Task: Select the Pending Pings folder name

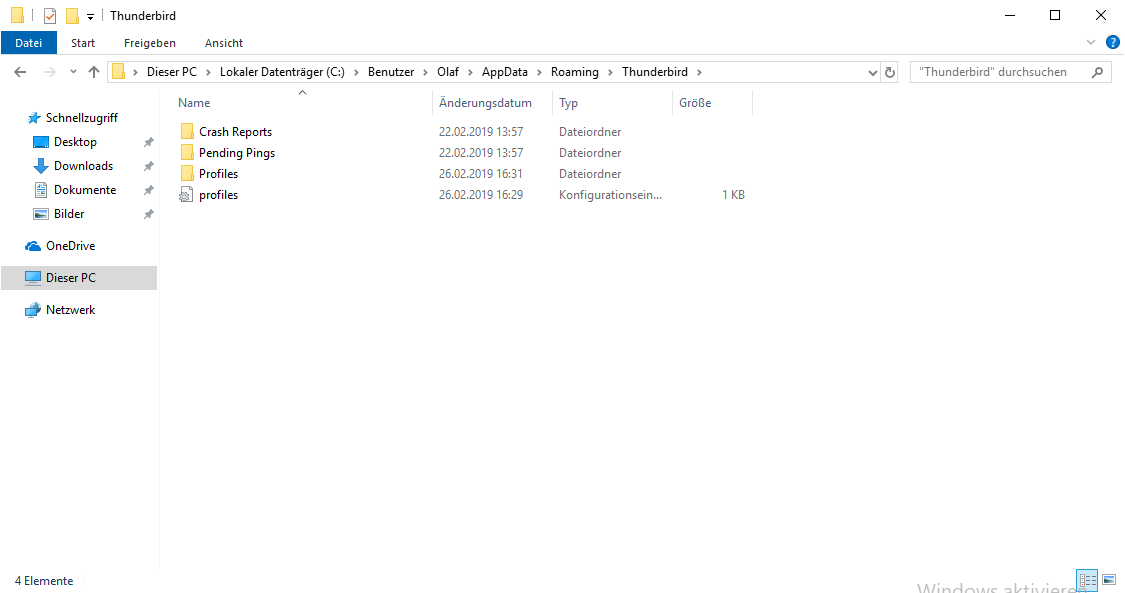Action: [237, 153]
